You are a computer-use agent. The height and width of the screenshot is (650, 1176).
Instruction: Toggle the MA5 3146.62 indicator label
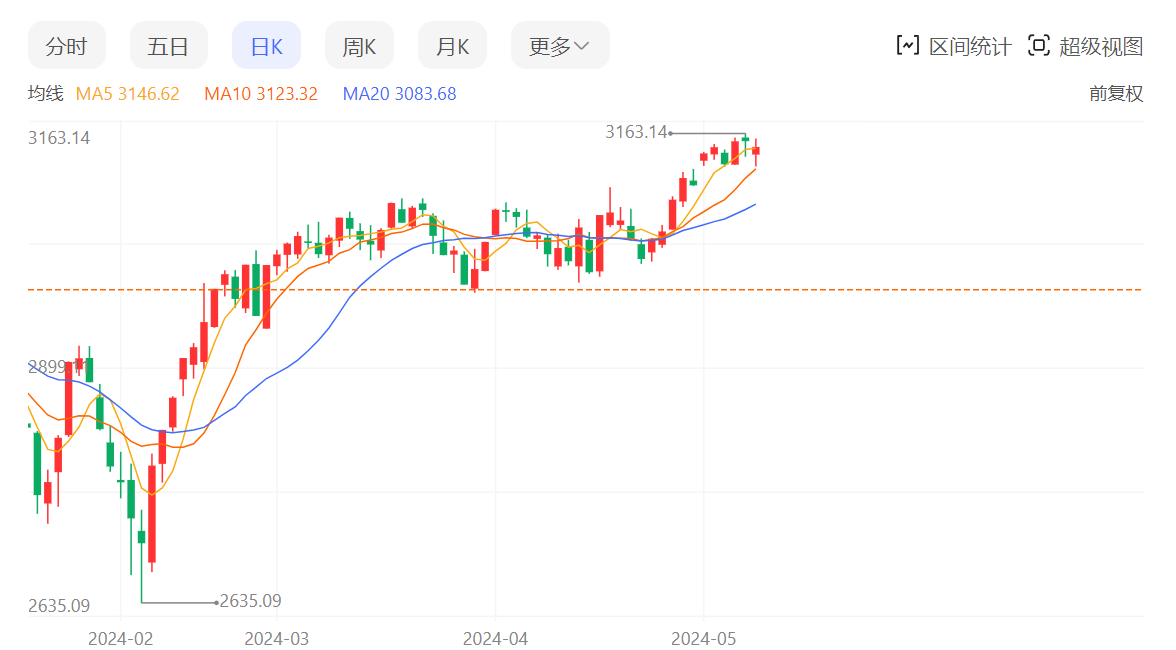(x=128, y=94)
